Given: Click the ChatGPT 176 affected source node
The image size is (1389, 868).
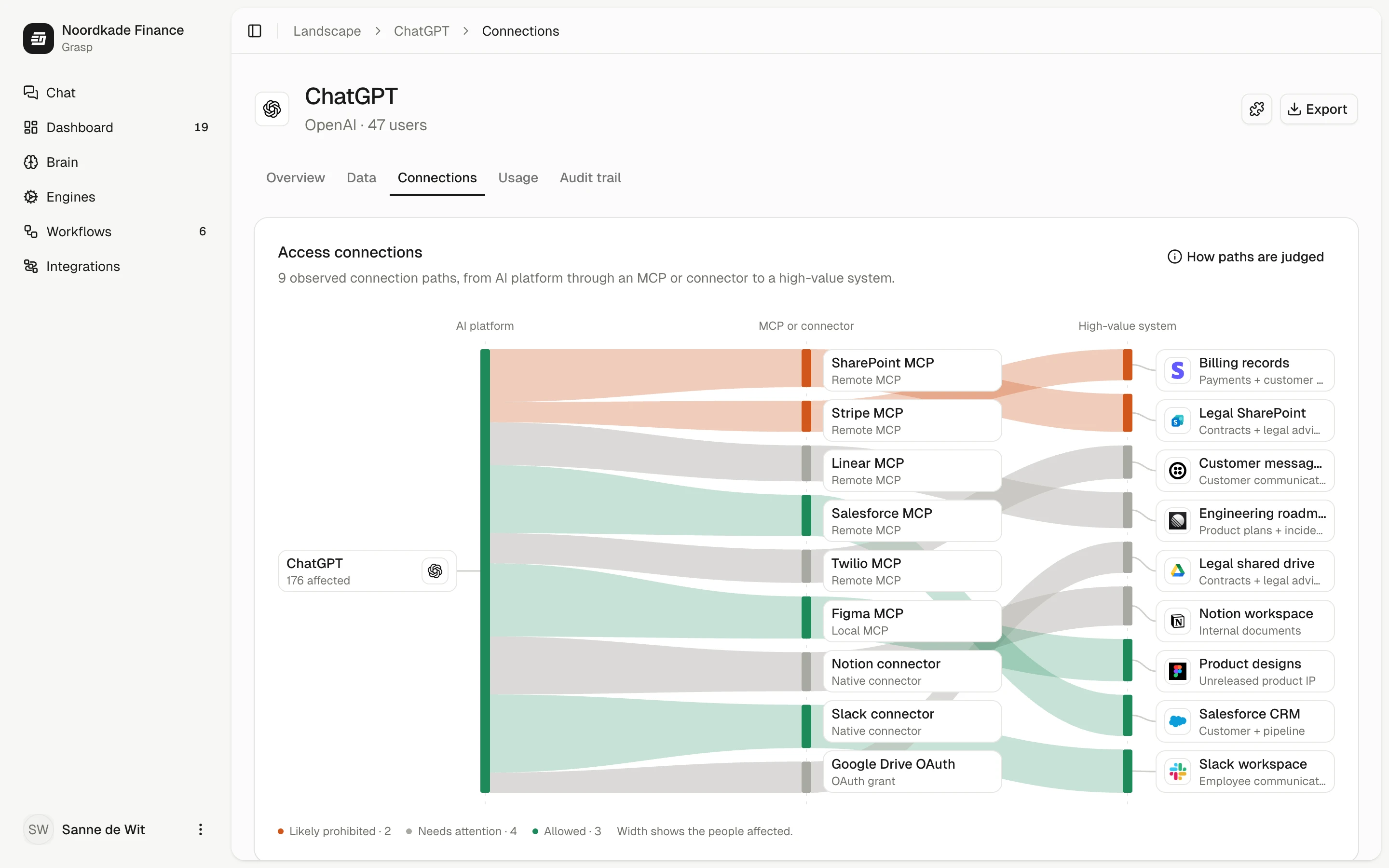Looking at the screenshot, I should click(368, 571).
